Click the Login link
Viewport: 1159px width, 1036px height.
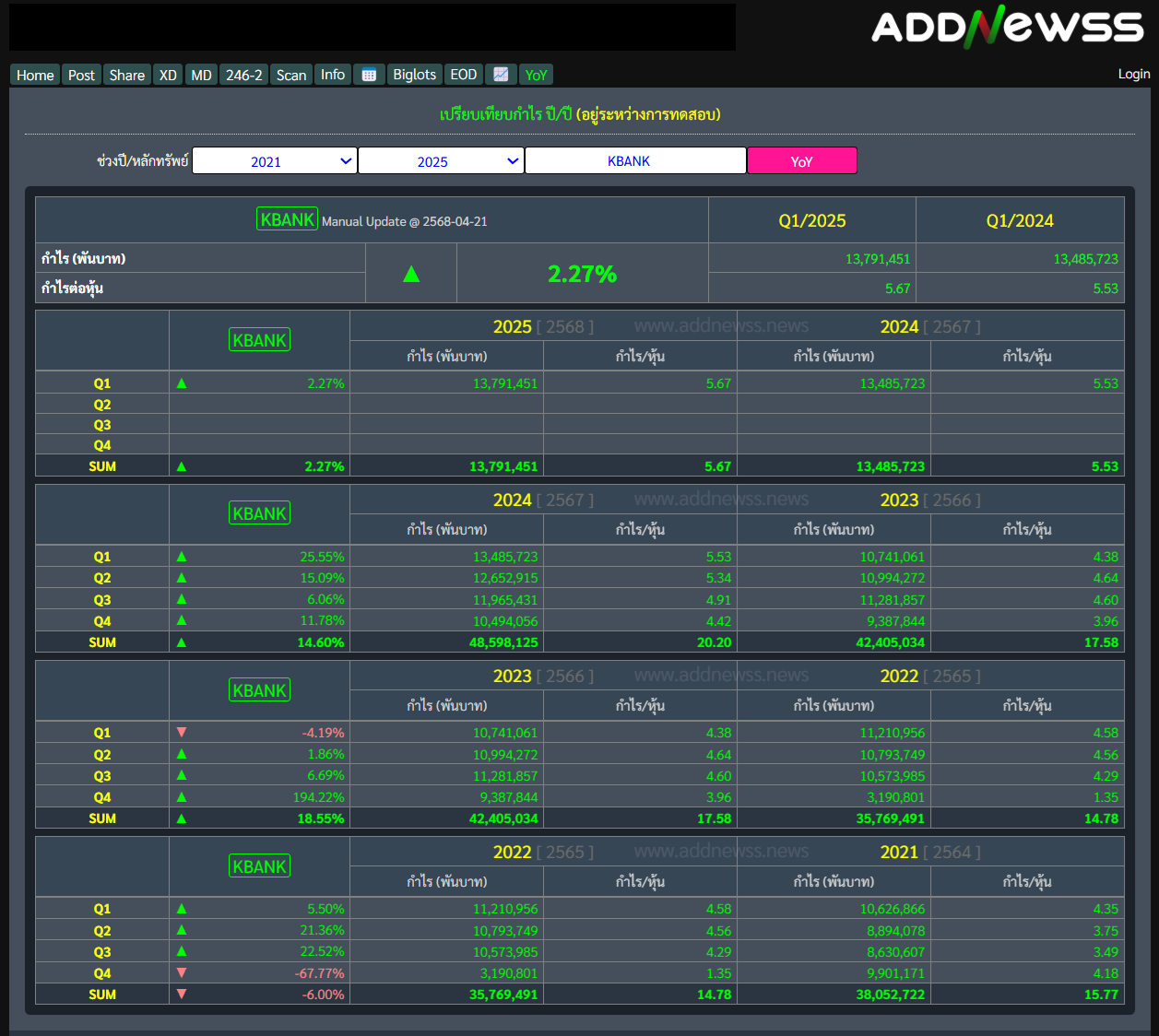(x=1133, y=74)
